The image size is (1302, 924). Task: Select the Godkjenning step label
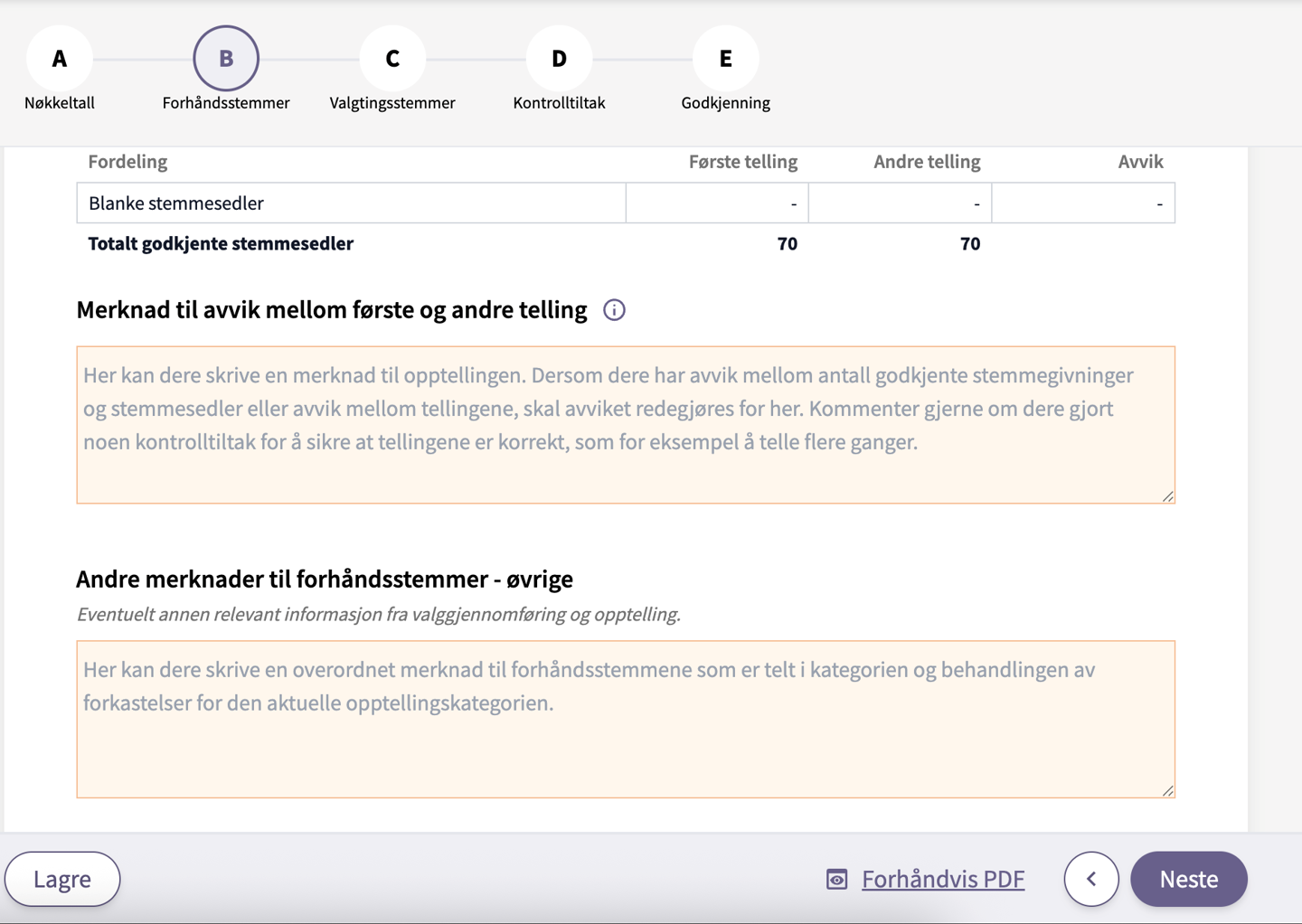click(x=725, y=103)
